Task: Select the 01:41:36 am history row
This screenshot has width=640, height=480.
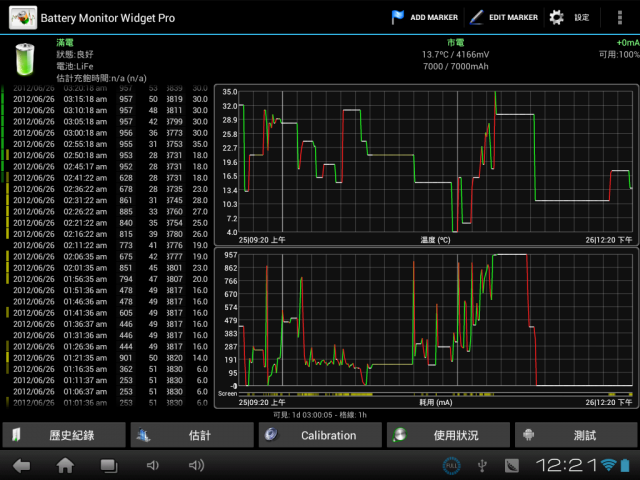Action: [x=108, y=313]
